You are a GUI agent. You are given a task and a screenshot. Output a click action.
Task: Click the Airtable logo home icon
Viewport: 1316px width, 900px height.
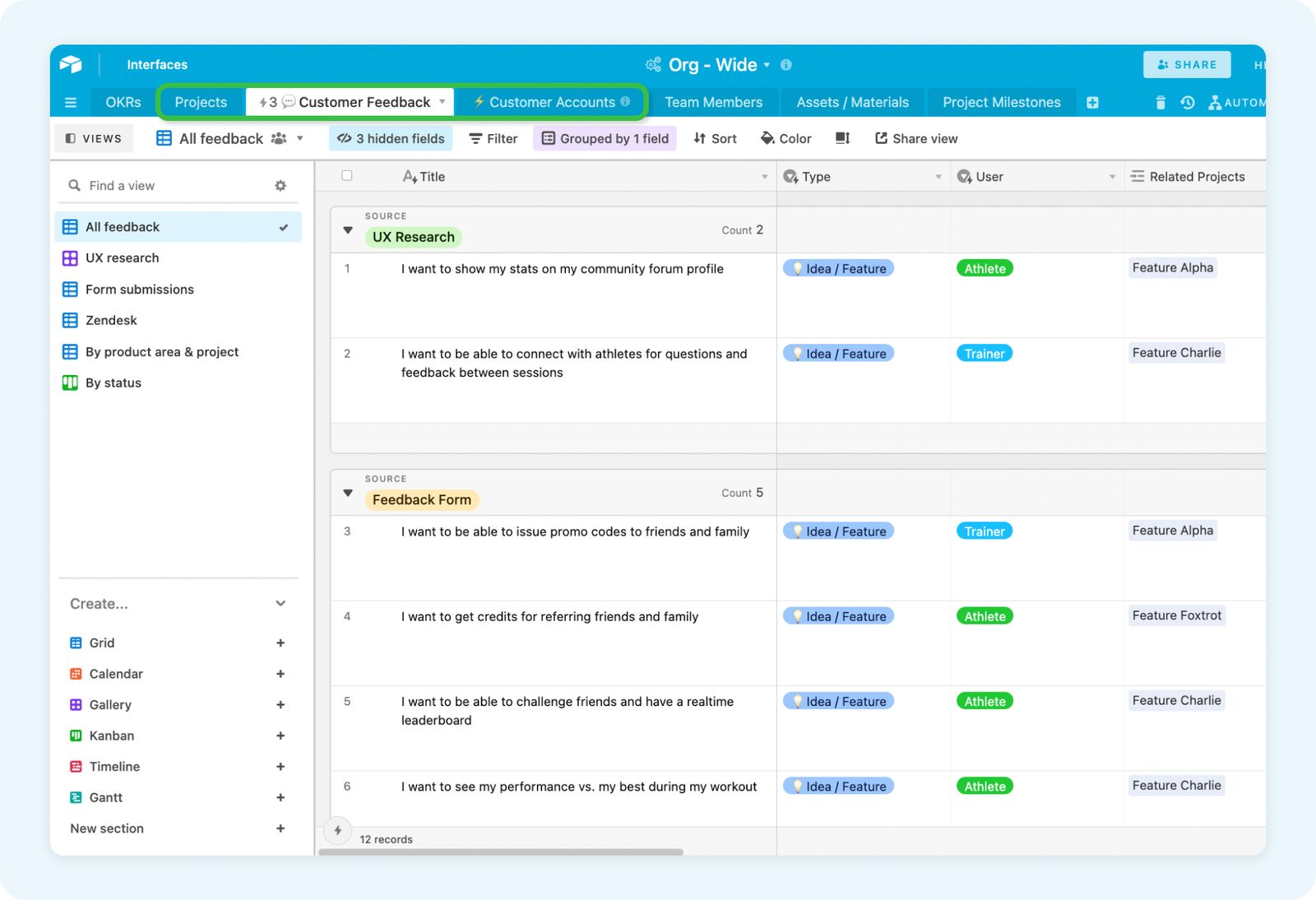71,64
